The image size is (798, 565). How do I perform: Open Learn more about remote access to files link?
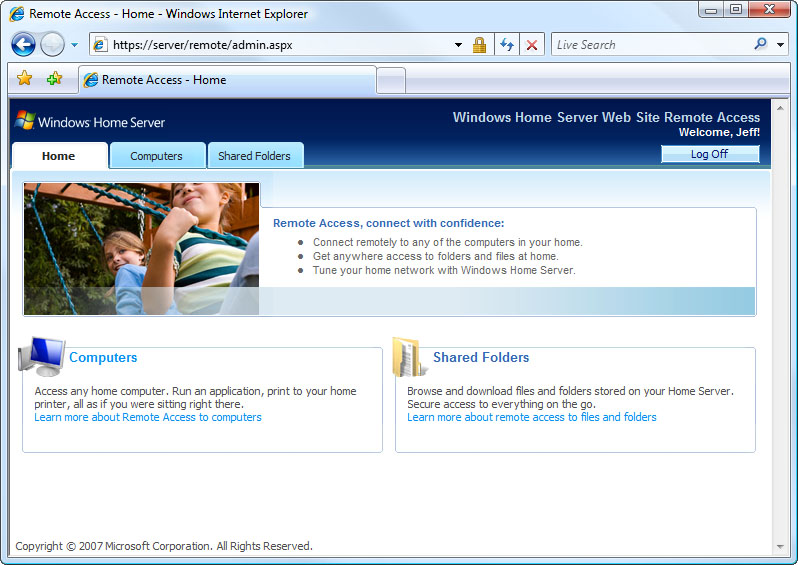532,417
